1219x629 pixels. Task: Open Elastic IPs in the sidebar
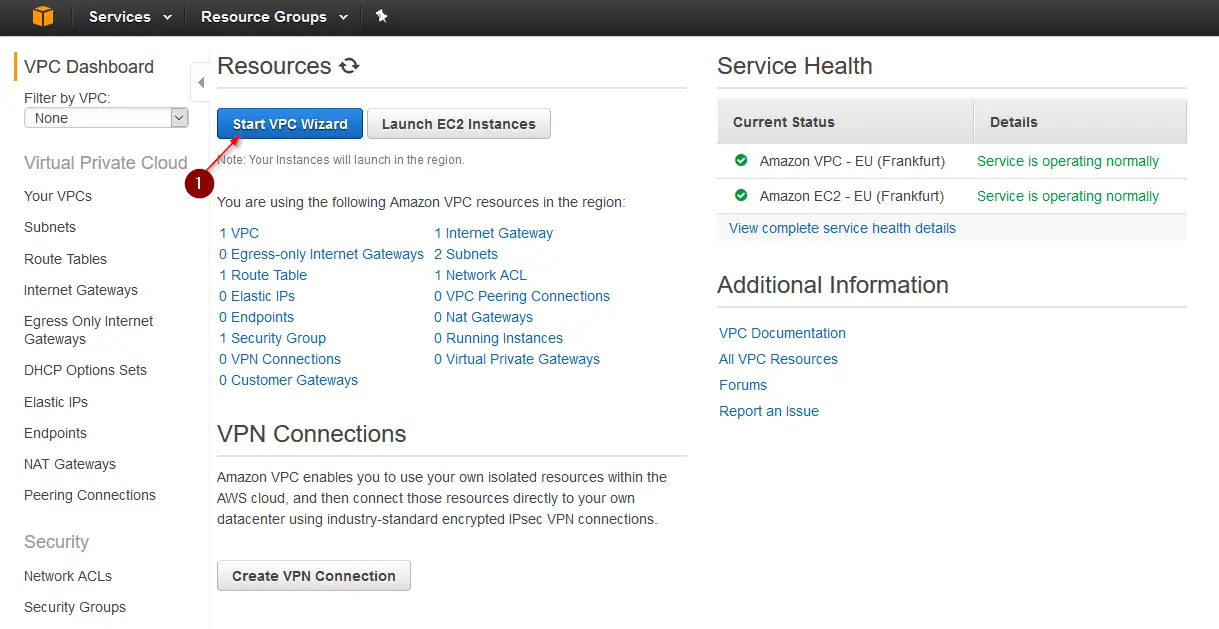click(56, 402)
